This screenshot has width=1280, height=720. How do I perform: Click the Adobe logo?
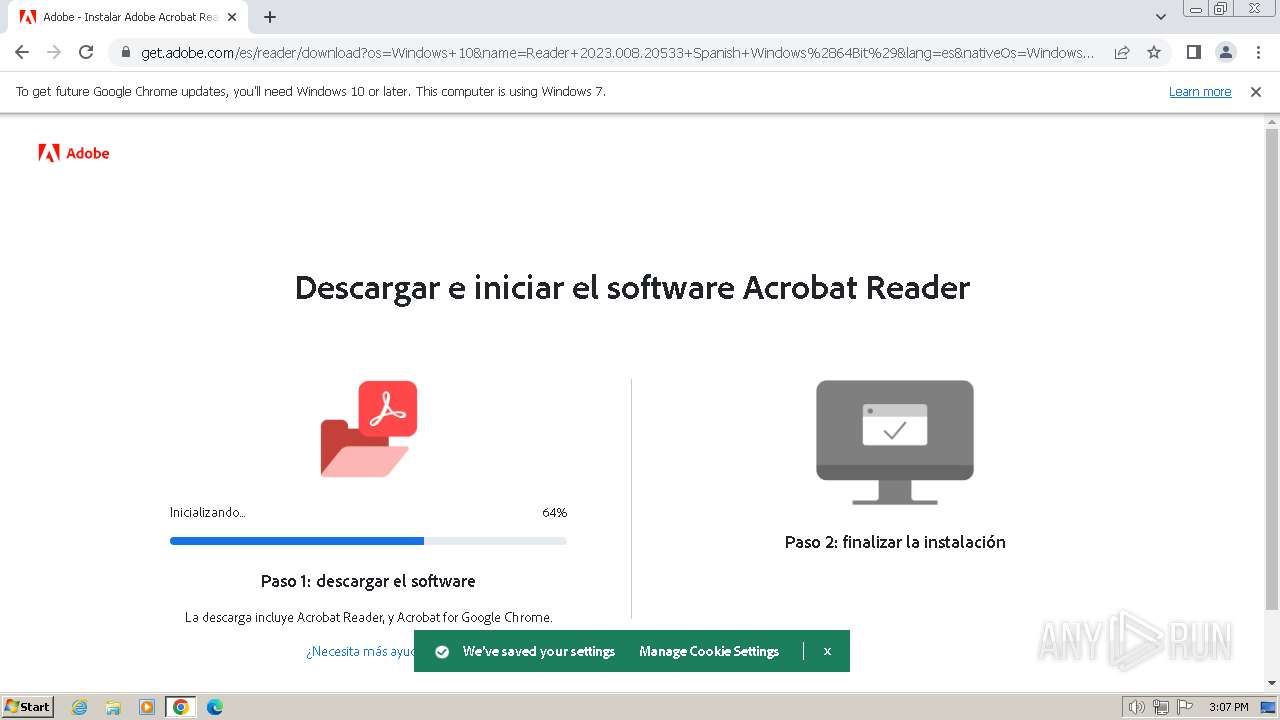pos(74,153)
